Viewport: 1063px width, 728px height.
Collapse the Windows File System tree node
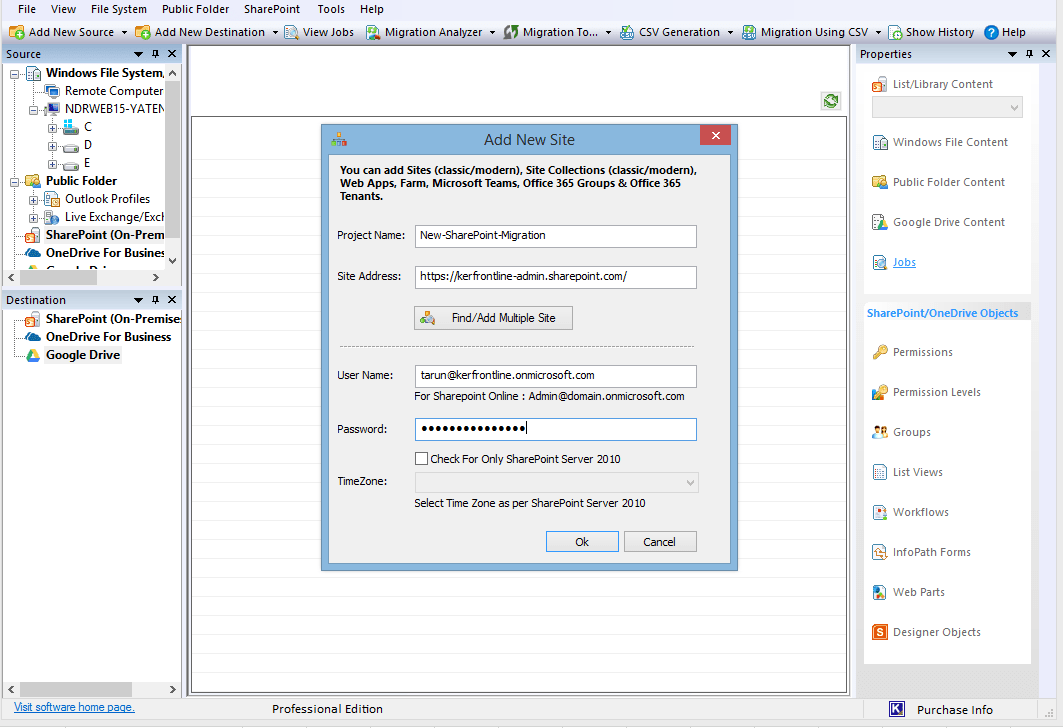coord(14,74)
